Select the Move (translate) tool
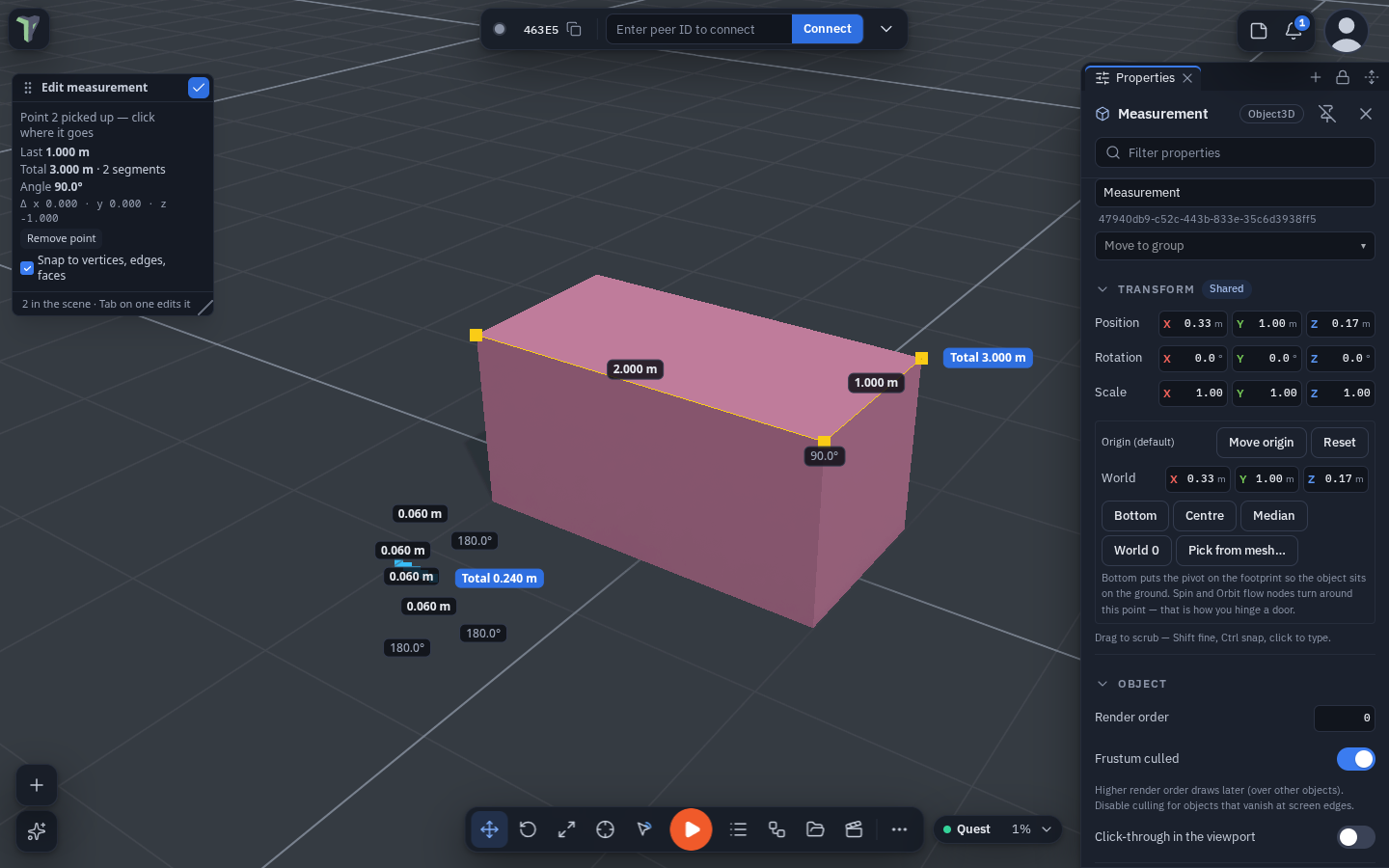Screen dimensions: 1389x868 click(x=489, y=829)
